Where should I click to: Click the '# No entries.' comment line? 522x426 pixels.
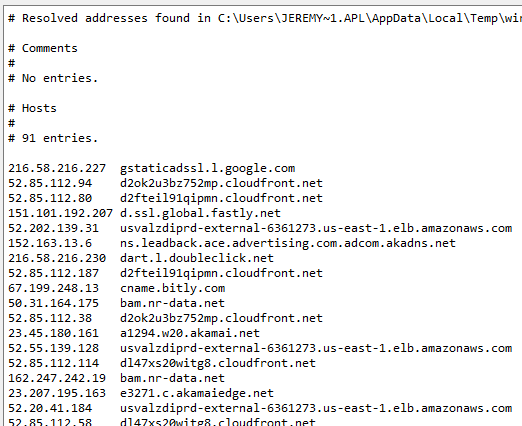coord(53,78)
